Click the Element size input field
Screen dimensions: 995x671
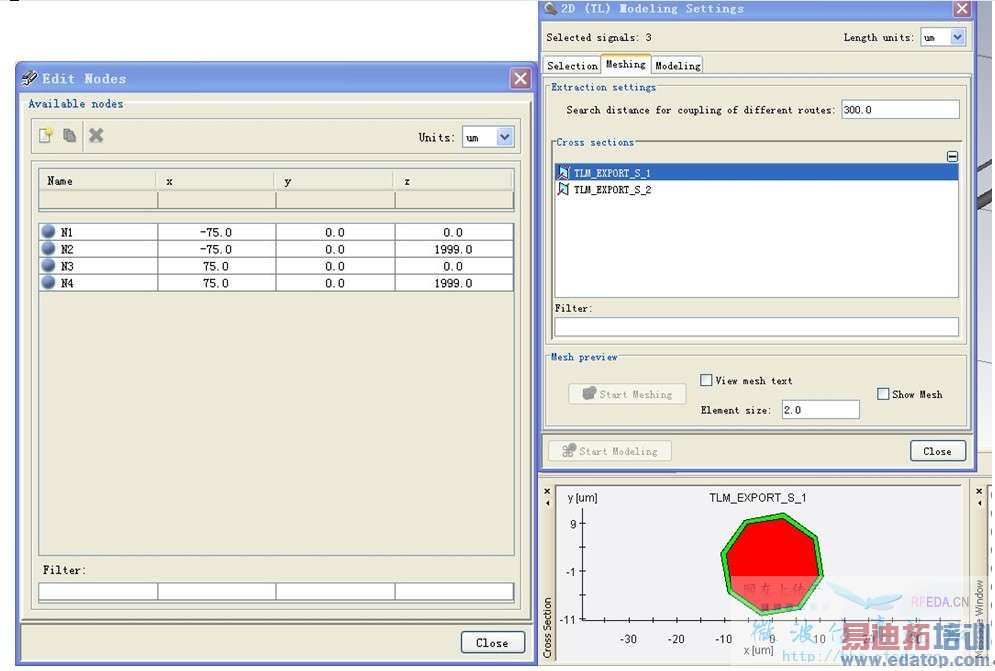pyautogui.click(x=820, y=410)
